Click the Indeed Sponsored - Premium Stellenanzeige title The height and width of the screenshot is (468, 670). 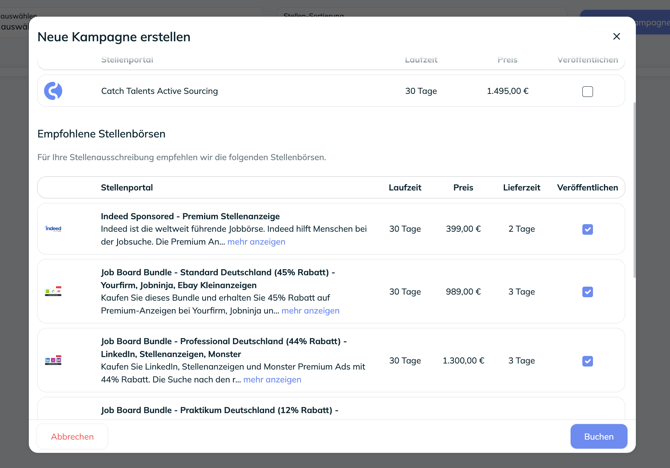click(x=190, y=216)
